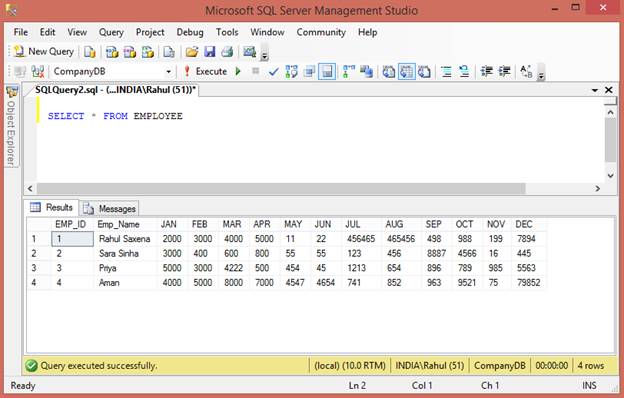The width and height of the screenshot is (624, 398).
Task: Open an Analysis Services DMX Query
Action: pyautogui.click(x=130, y=52)
